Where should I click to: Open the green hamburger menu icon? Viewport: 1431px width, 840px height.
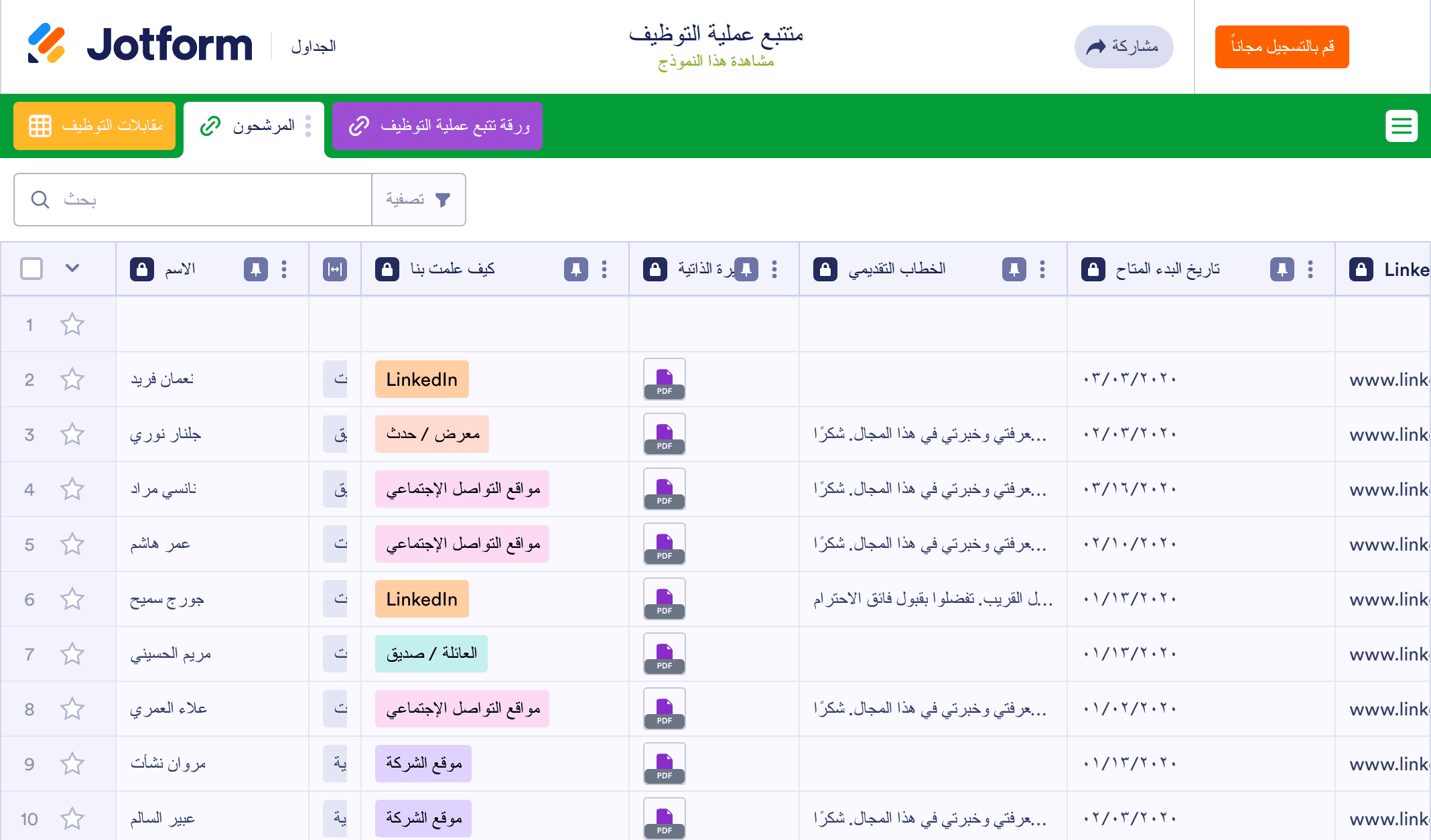tap(1402, 126)
